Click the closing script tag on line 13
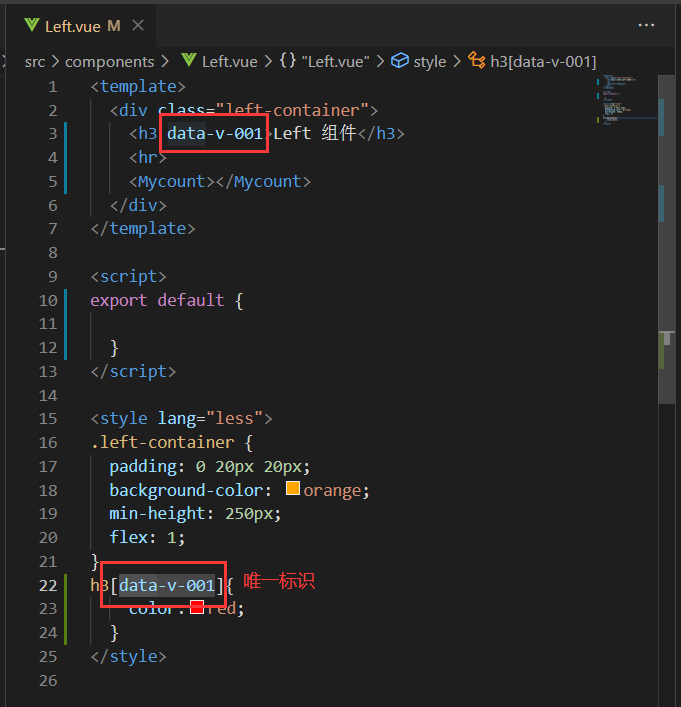 [133, 372]
